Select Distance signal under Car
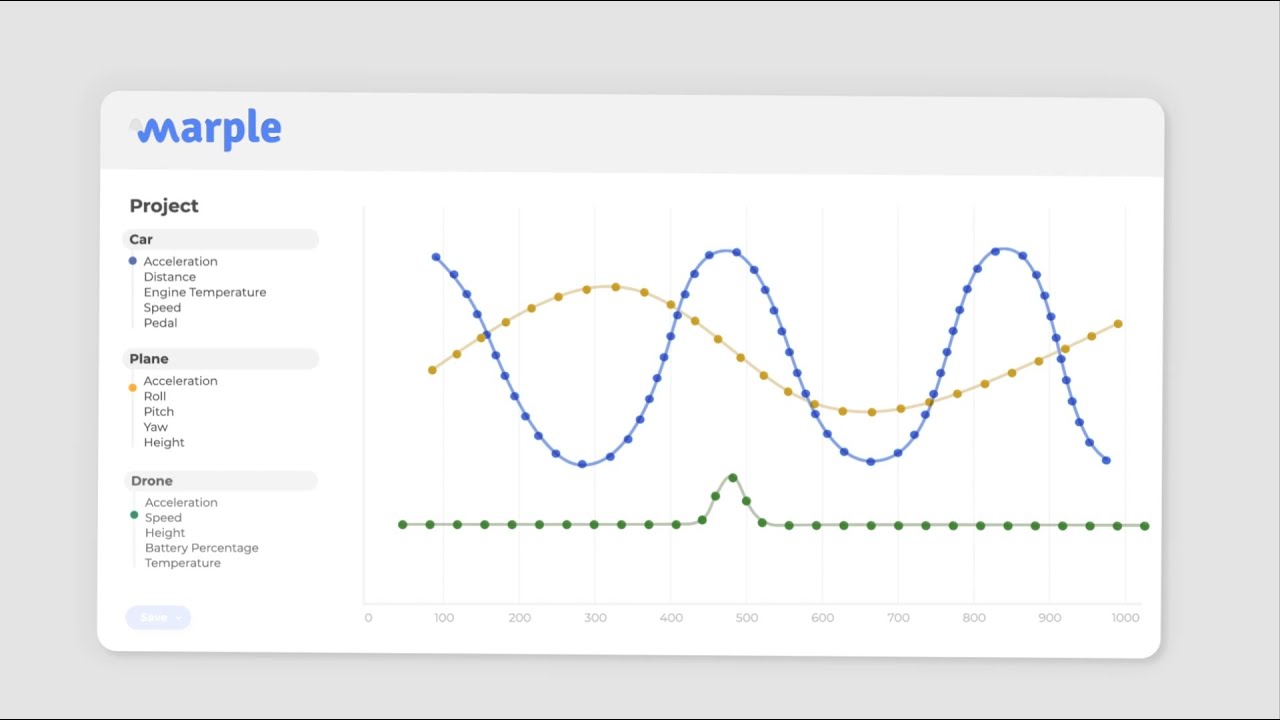This screenshot has height=720, width=1280. [169, 277]
